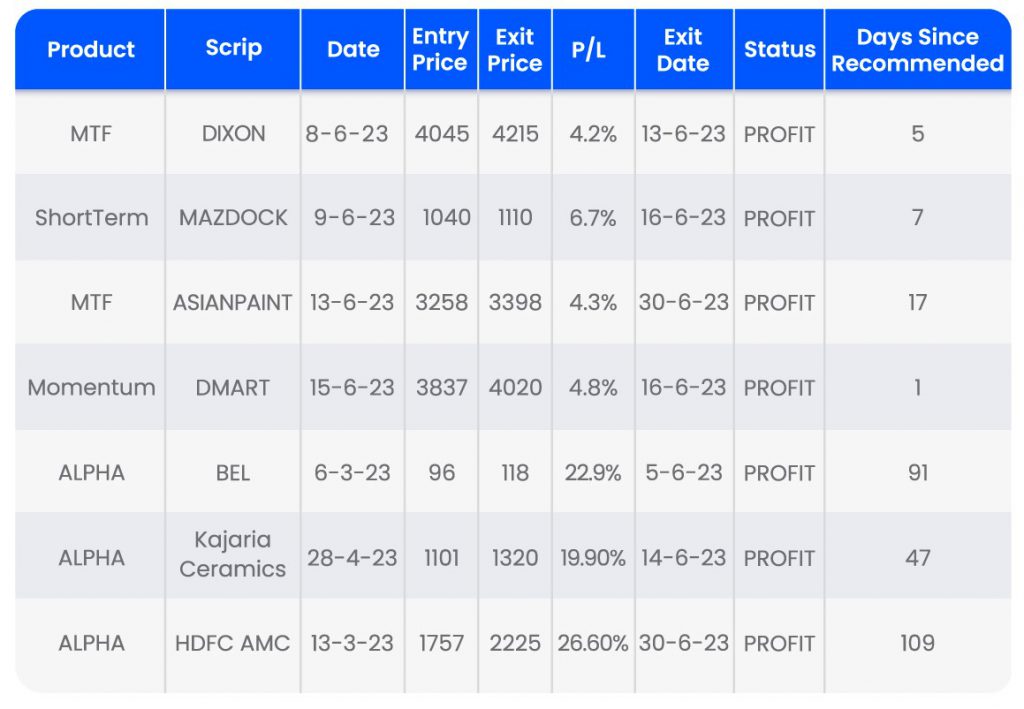The image size is (1024, 709).
Task: Click the Days Since Recommended header
Action: click(917, 50)
